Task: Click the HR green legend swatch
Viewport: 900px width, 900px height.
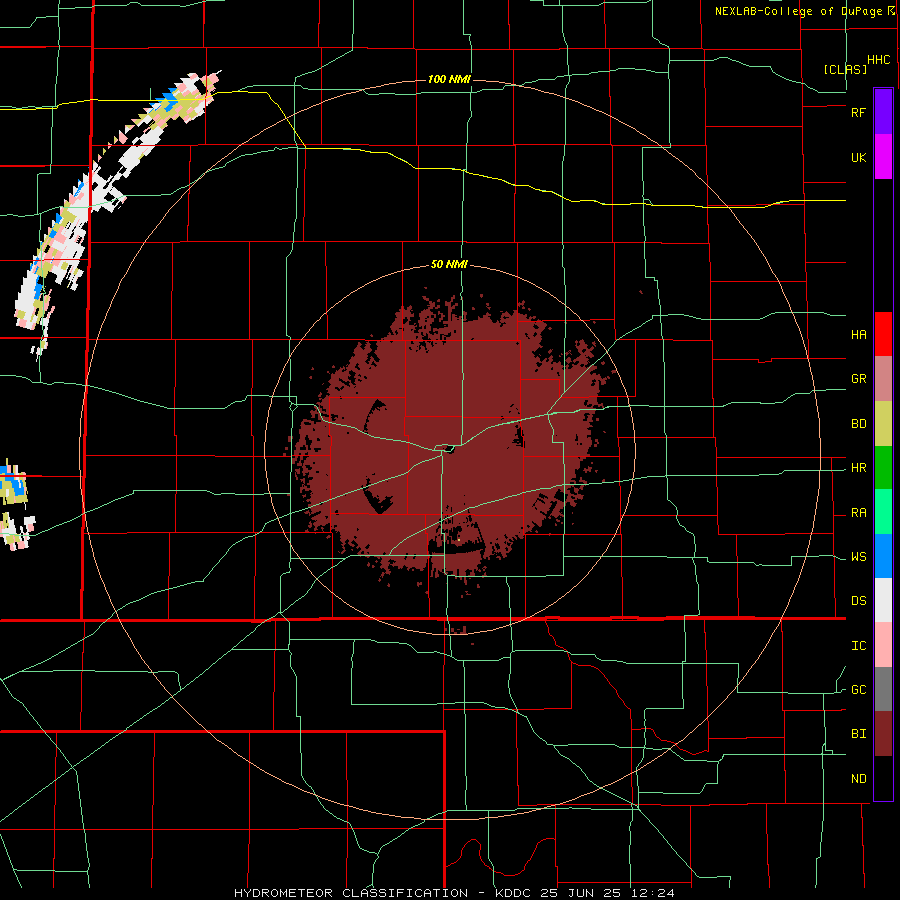Action: [883, 468]
